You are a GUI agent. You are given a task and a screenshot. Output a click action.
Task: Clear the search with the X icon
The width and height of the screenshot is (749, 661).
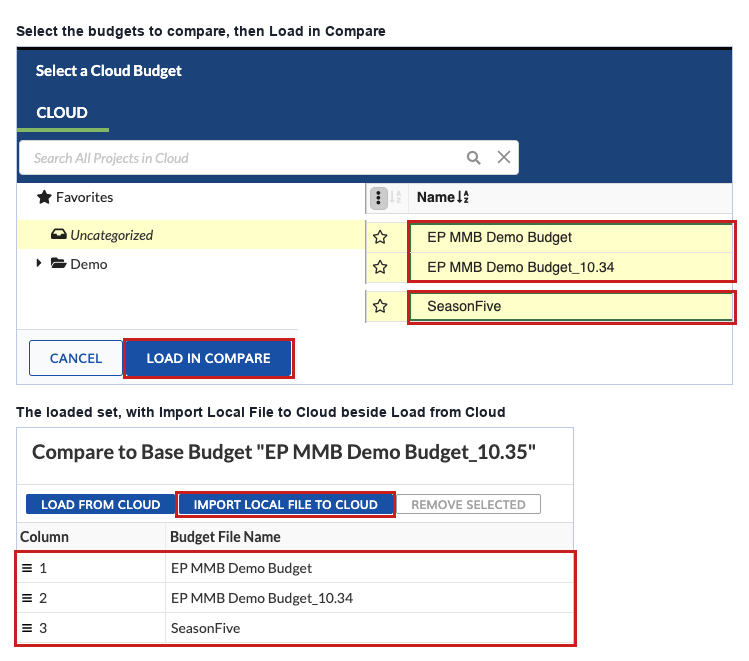[503, 157]
